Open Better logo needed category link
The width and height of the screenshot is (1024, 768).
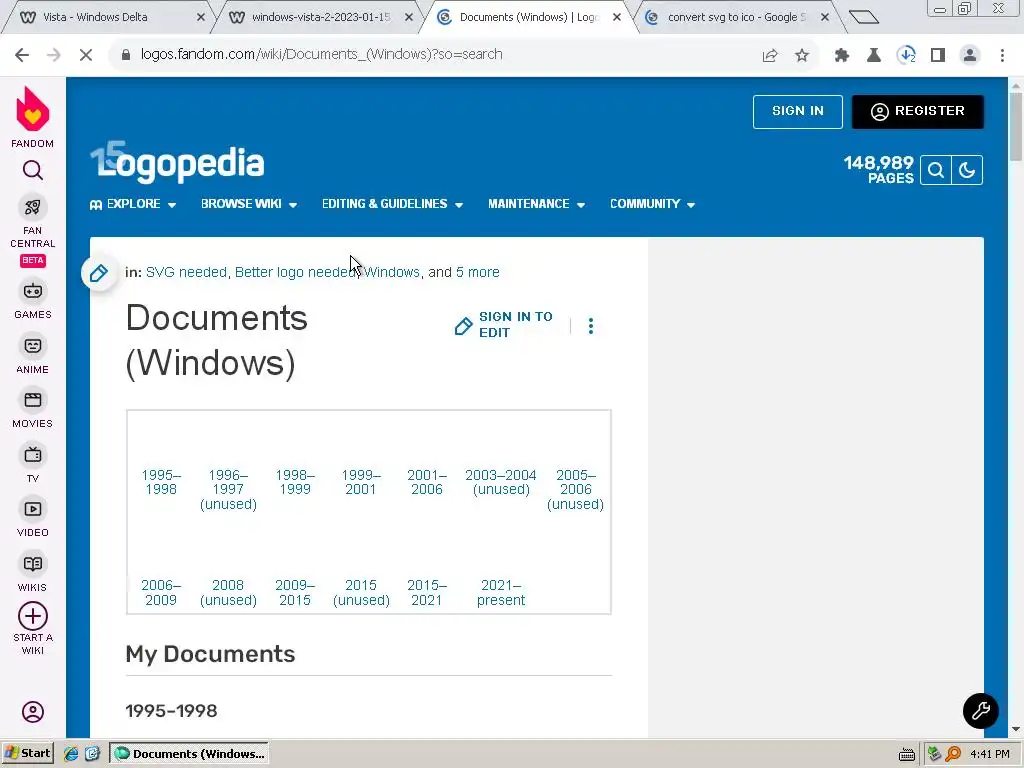(296, 272)
